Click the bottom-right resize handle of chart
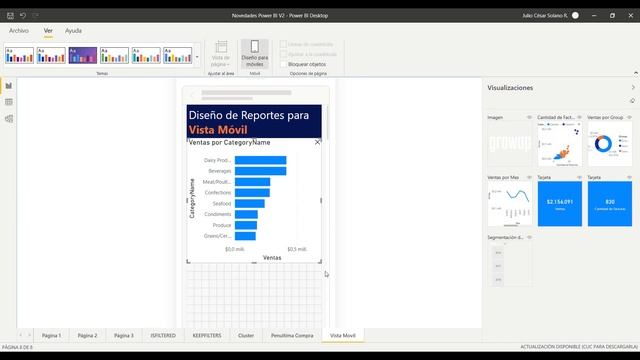 tap(320, 262)
